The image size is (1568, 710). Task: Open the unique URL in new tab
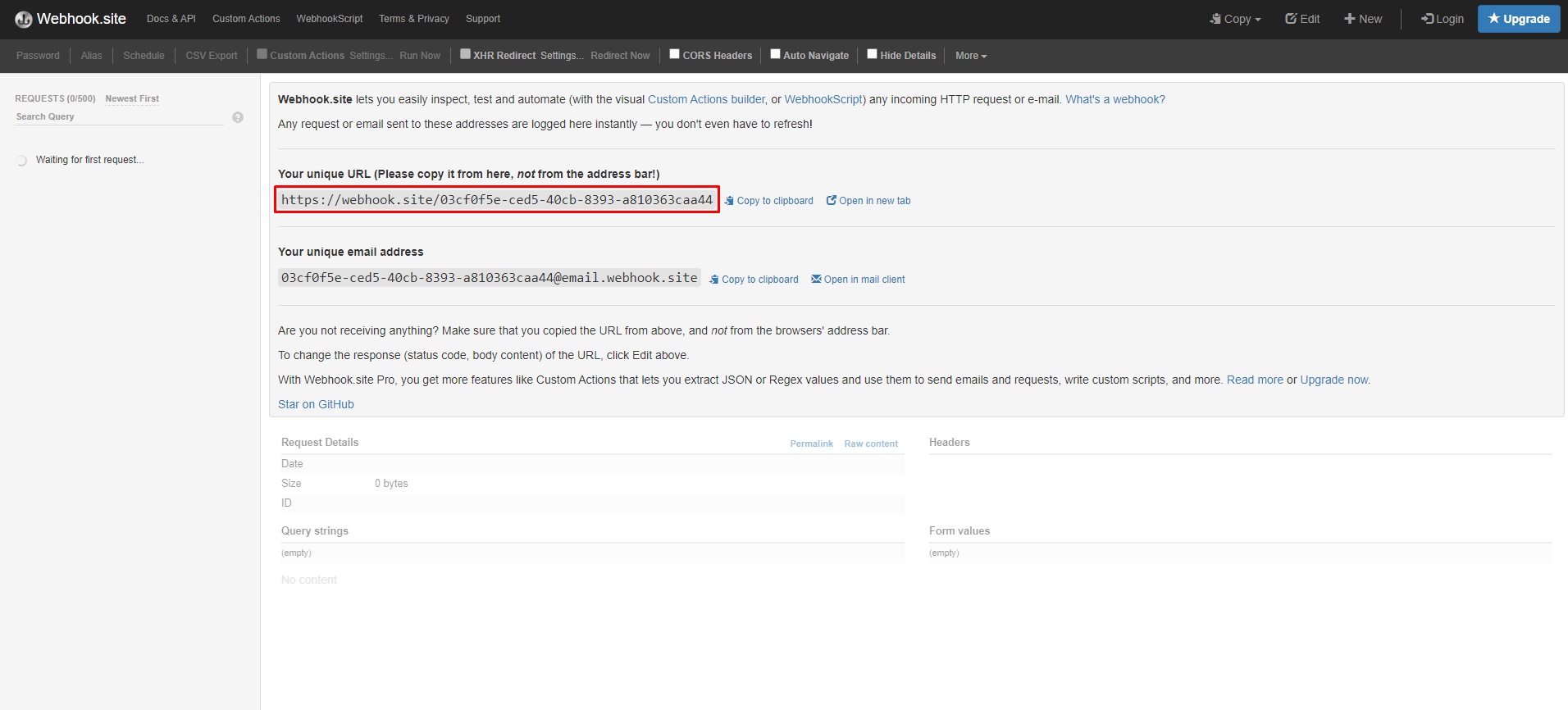pyautogui.click(x=868, y=201)
